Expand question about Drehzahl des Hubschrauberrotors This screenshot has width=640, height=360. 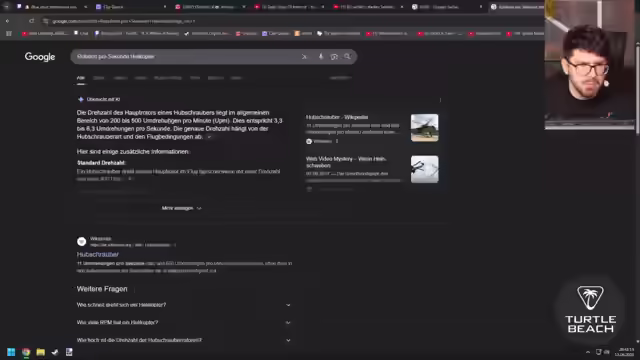(x=184, y=340)
